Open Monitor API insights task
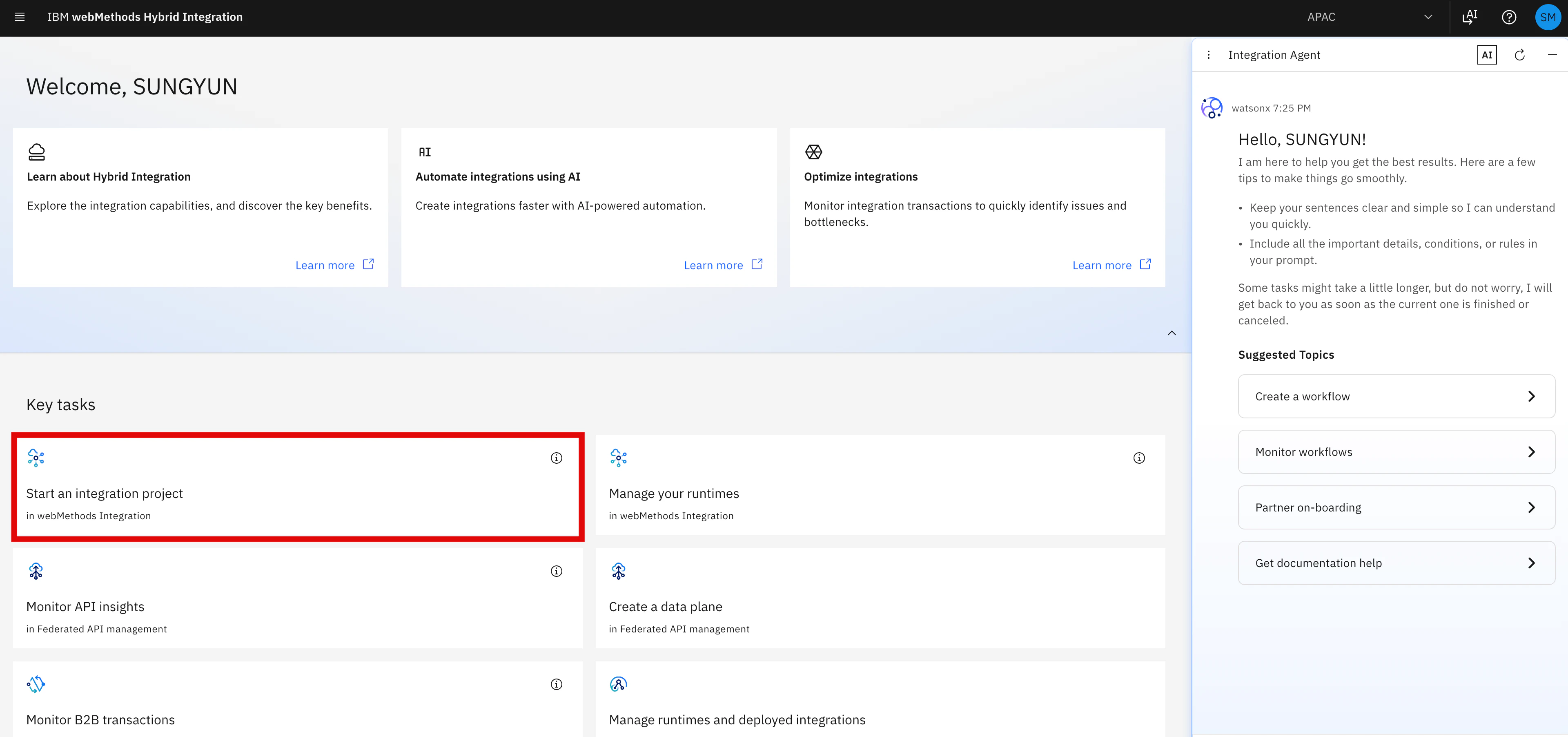This screenshot has height=737, width=1568. point(298,598)
